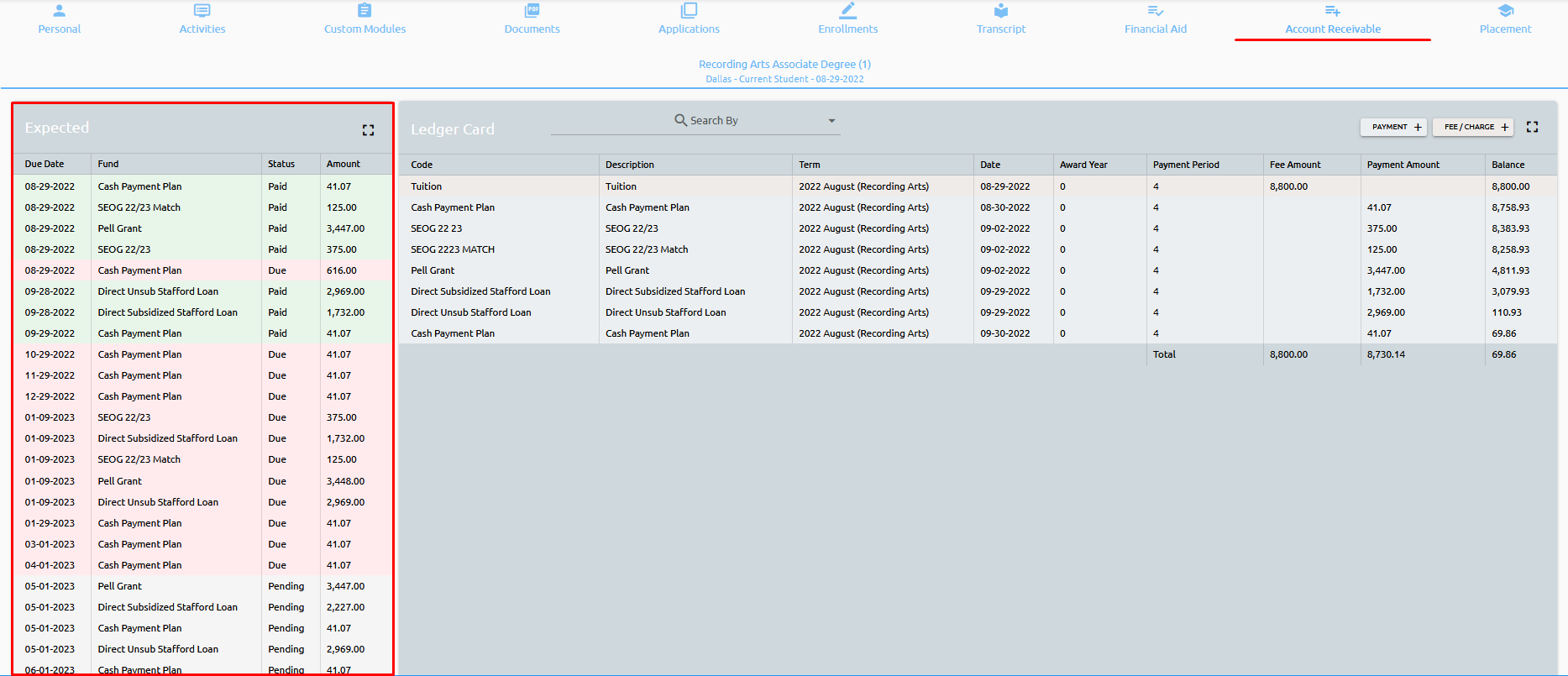
Task: Sort the Expected list by Due Date
Action: click(45, 164)
